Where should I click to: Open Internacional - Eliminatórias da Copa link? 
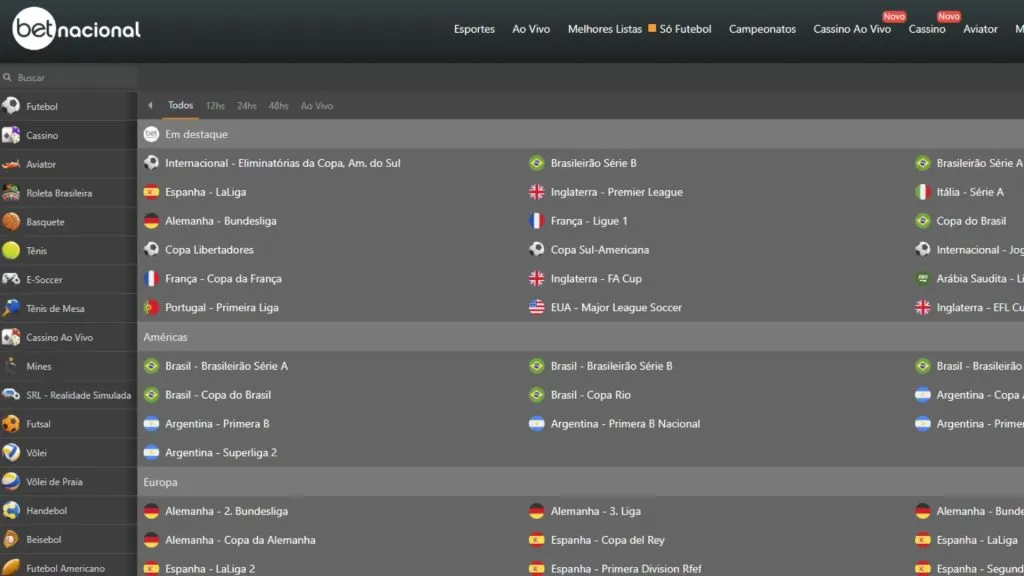point(282,163)
